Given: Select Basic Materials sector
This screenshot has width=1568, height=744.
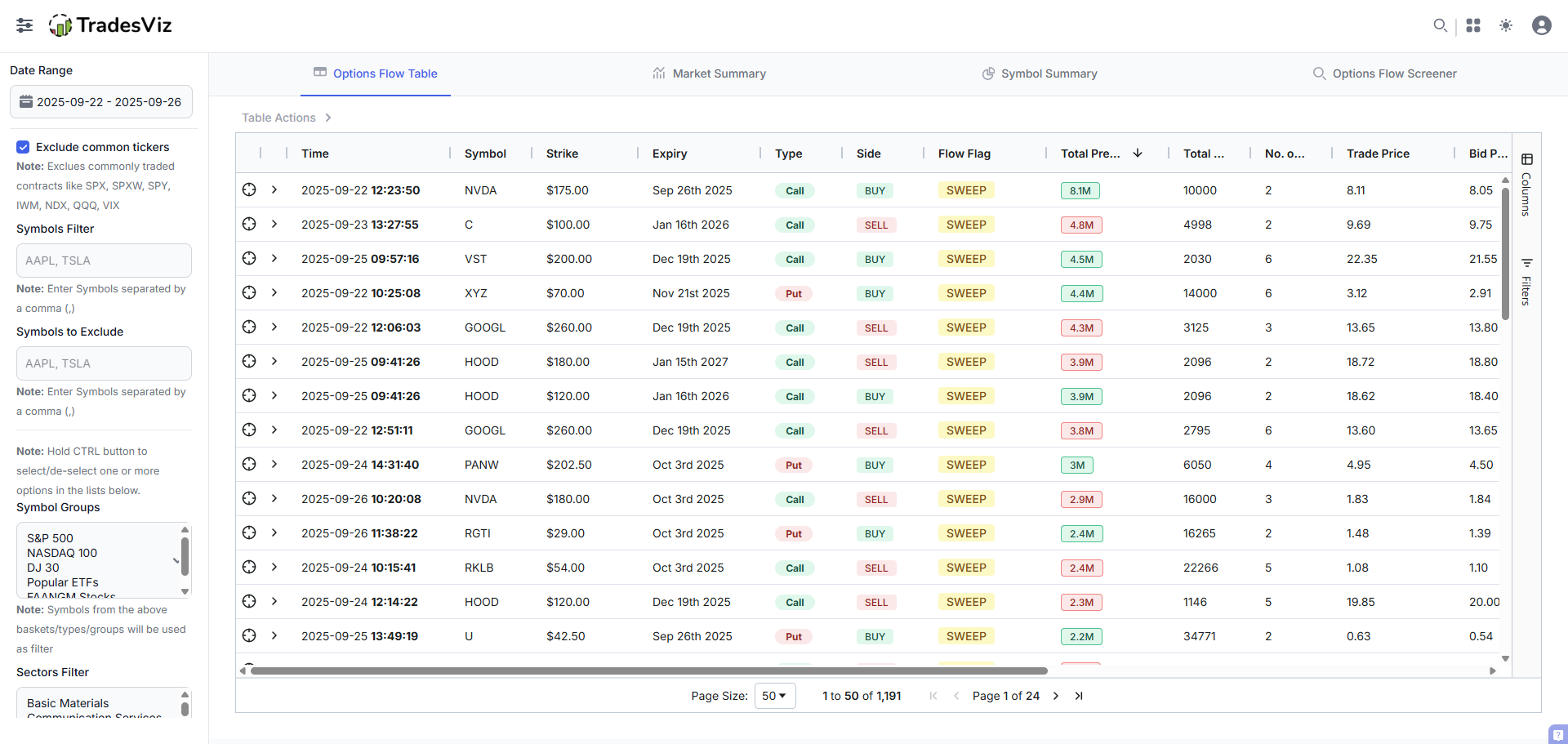Looking at the screenshot, I should coord(68,703).
